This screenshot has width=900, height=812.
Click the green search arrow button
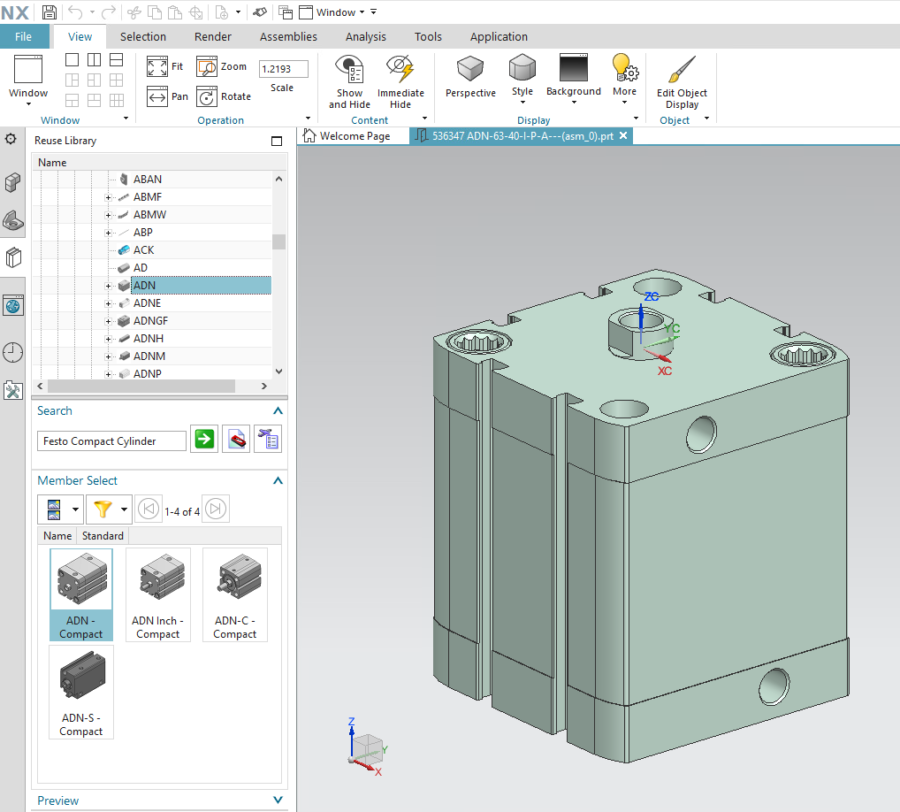point(203,439)
